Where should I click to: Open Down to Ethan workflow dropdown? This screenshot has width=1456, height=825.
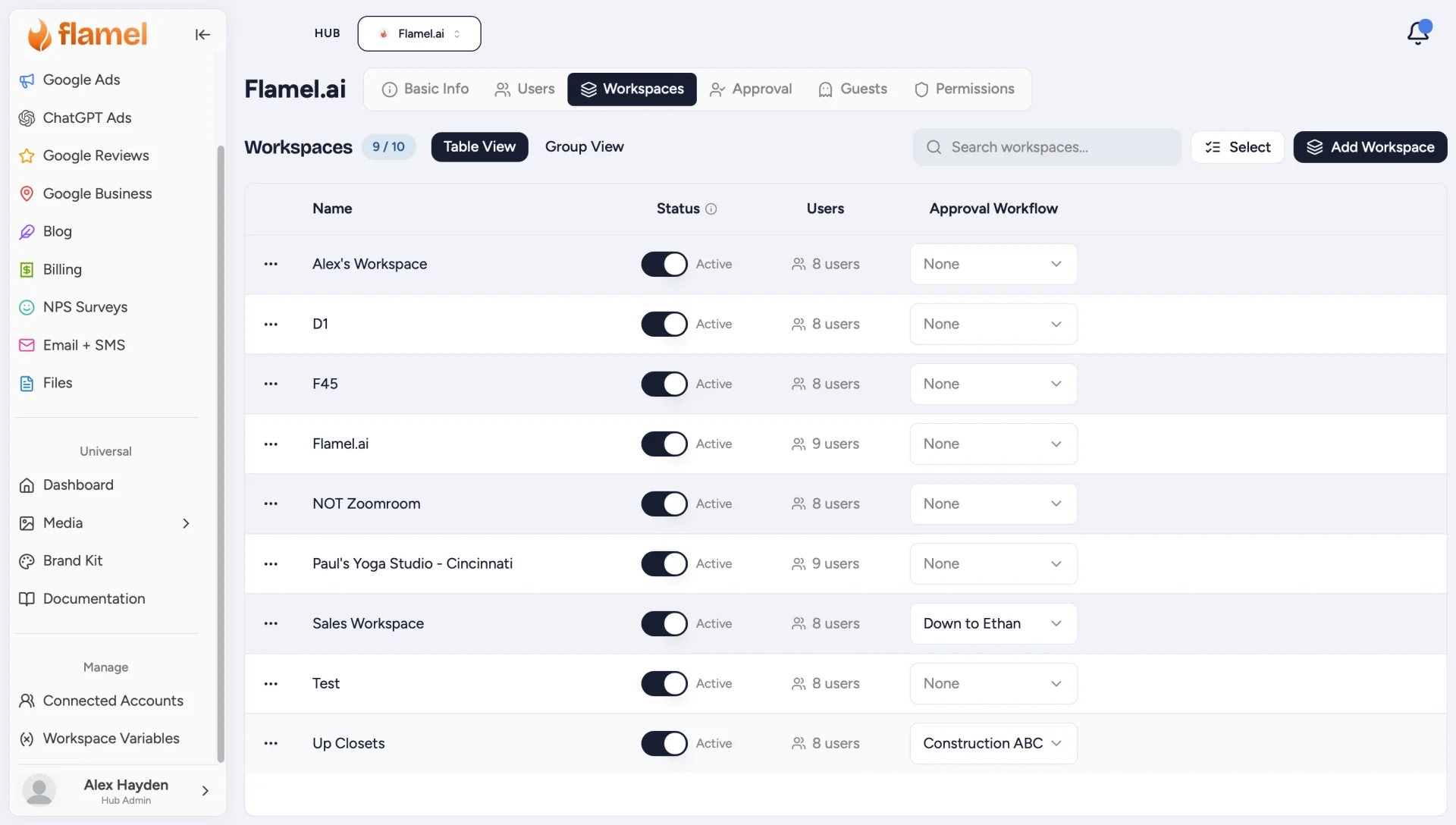993,623
